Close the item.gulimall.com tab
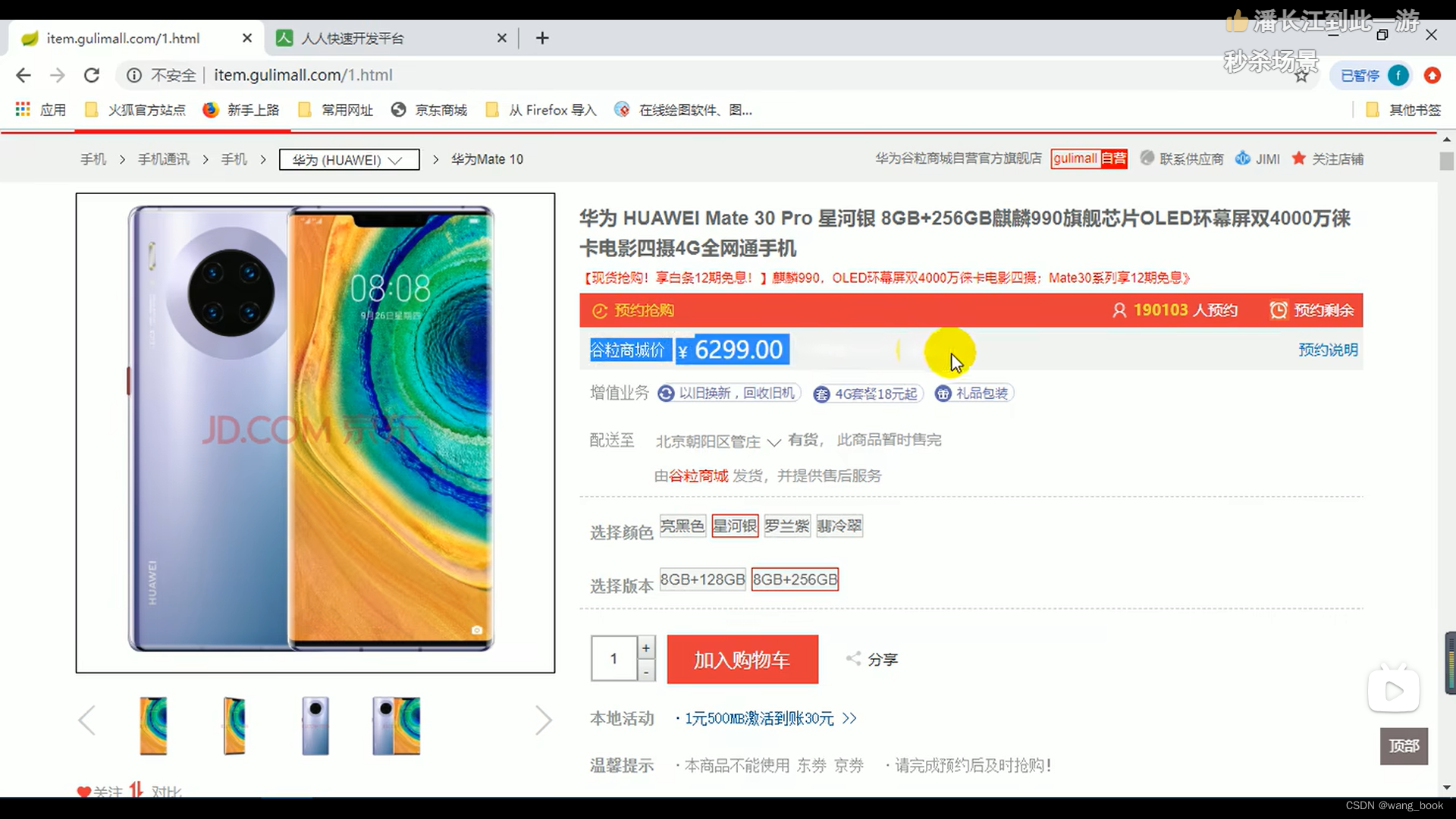The image size is (1456, 819). click(247, 38)
